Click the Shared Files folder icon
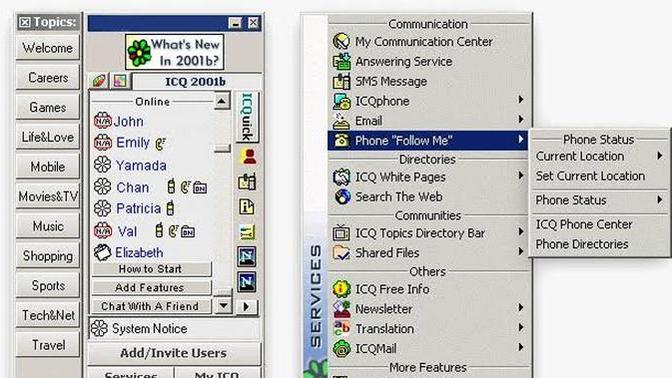This screenshot has height=378, width=672. point(342,252)
